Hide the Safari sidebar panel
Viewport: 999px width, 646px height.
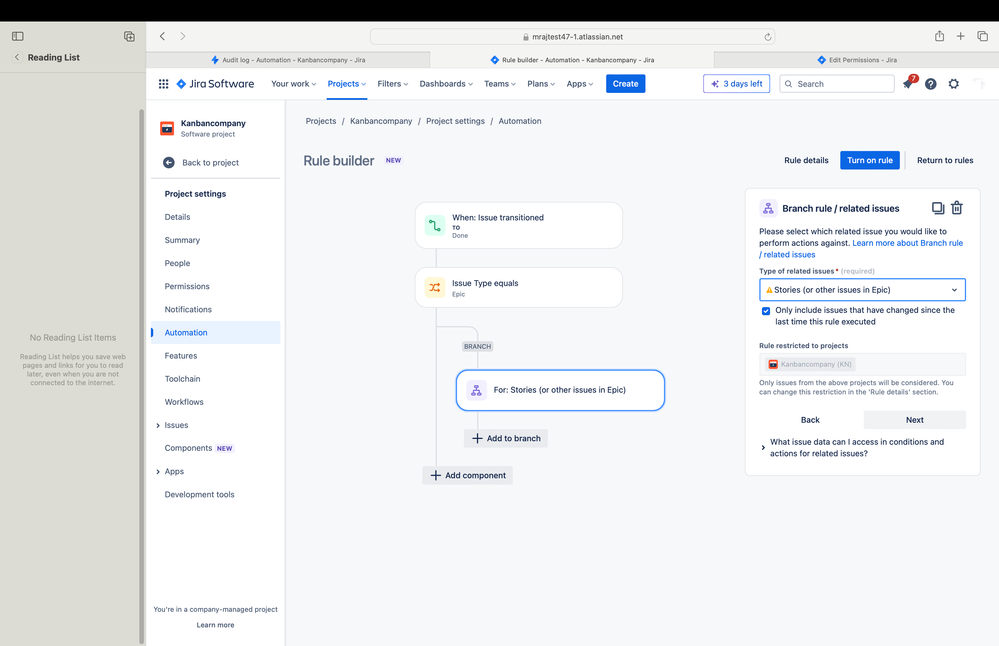pos(18,36)
